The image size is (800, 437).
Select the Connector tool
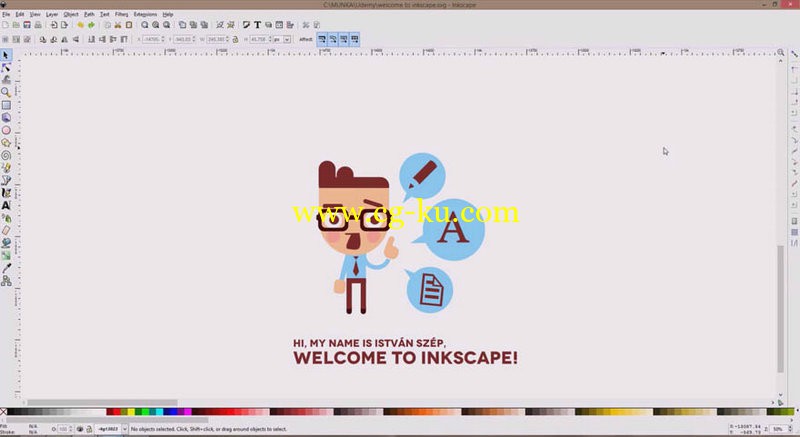pos(6,280)
